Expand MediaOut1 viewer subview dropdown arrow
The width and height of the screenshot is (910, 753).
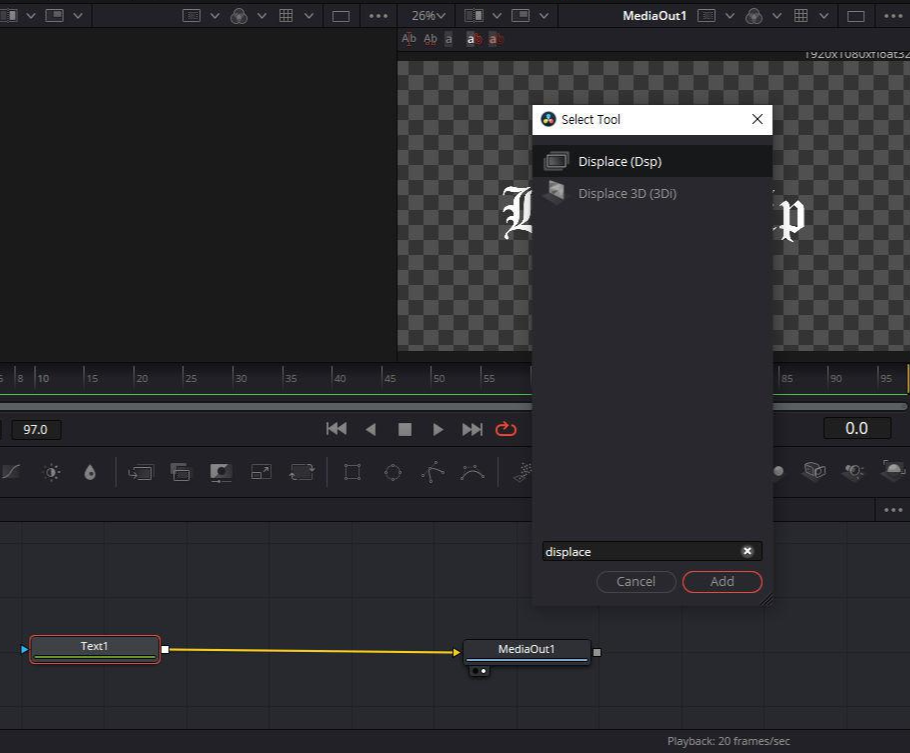tap(544, 16)
